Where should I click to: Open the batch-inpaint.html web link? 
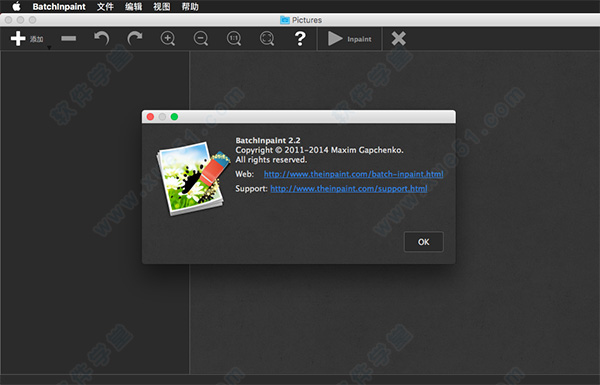tap(354, 174)
